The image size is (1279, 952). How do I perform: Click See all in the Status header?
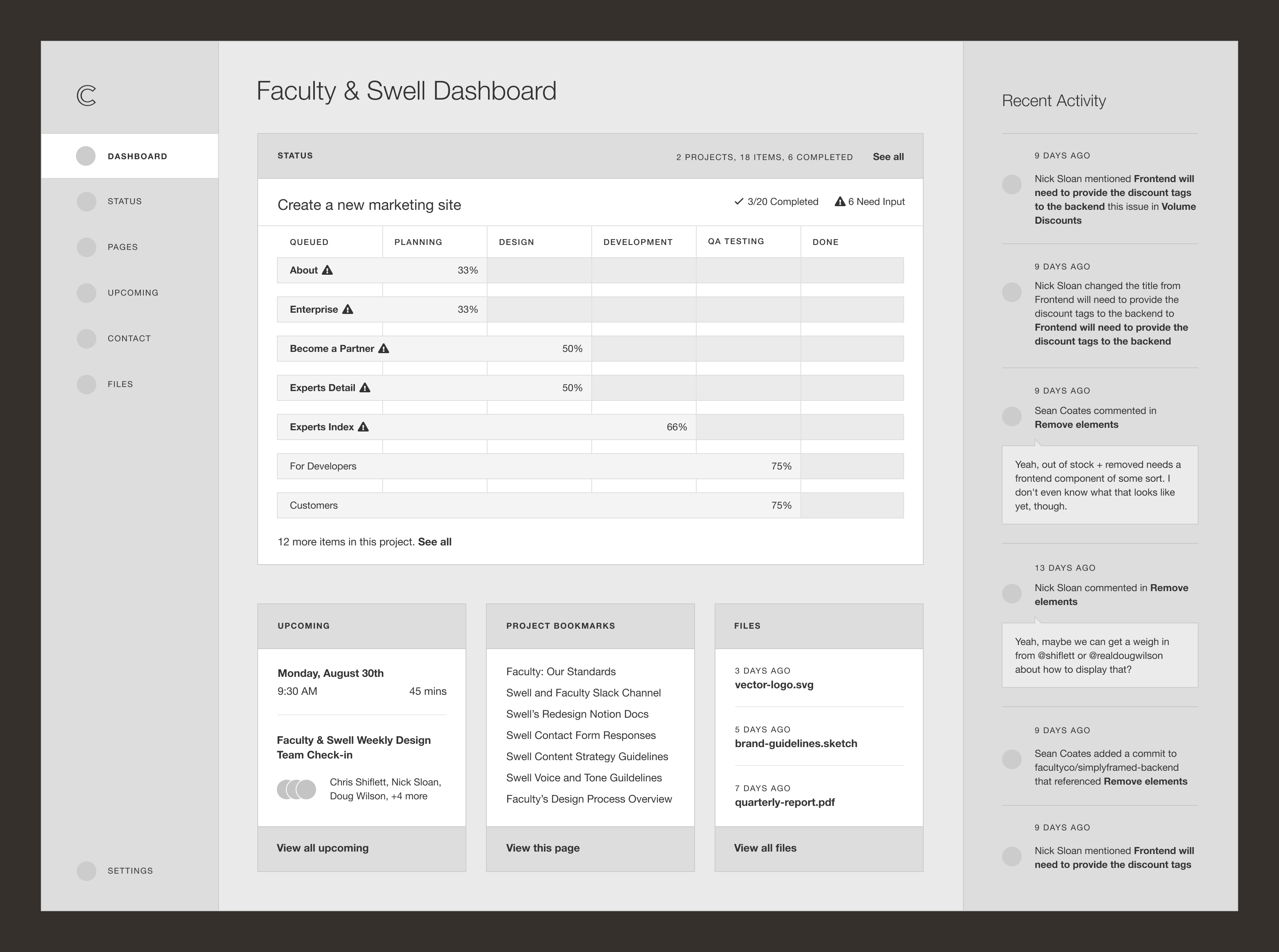click(x=888, y=157)
